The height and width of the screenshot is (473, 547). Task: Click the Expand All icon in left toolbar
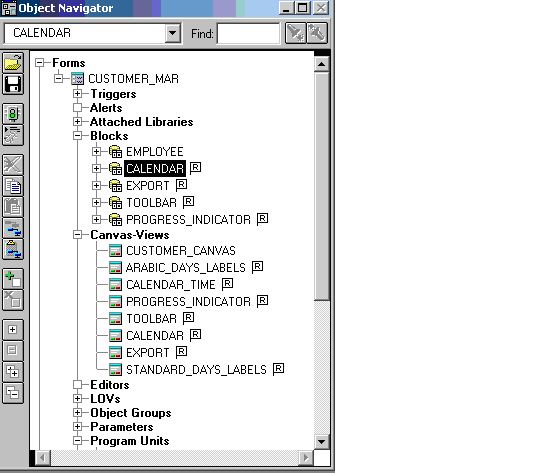(13, 372)
